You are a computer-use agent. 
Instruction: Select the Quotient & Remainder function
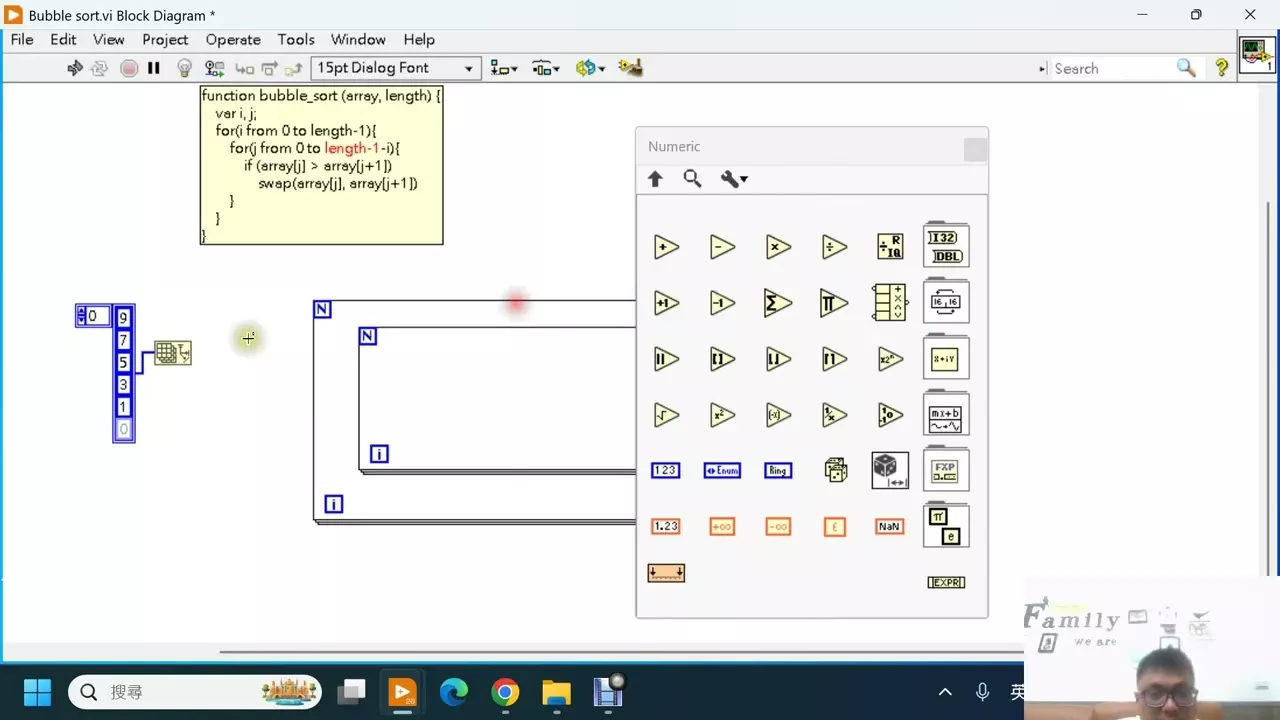pyautogui.click(x=889, y=247)
